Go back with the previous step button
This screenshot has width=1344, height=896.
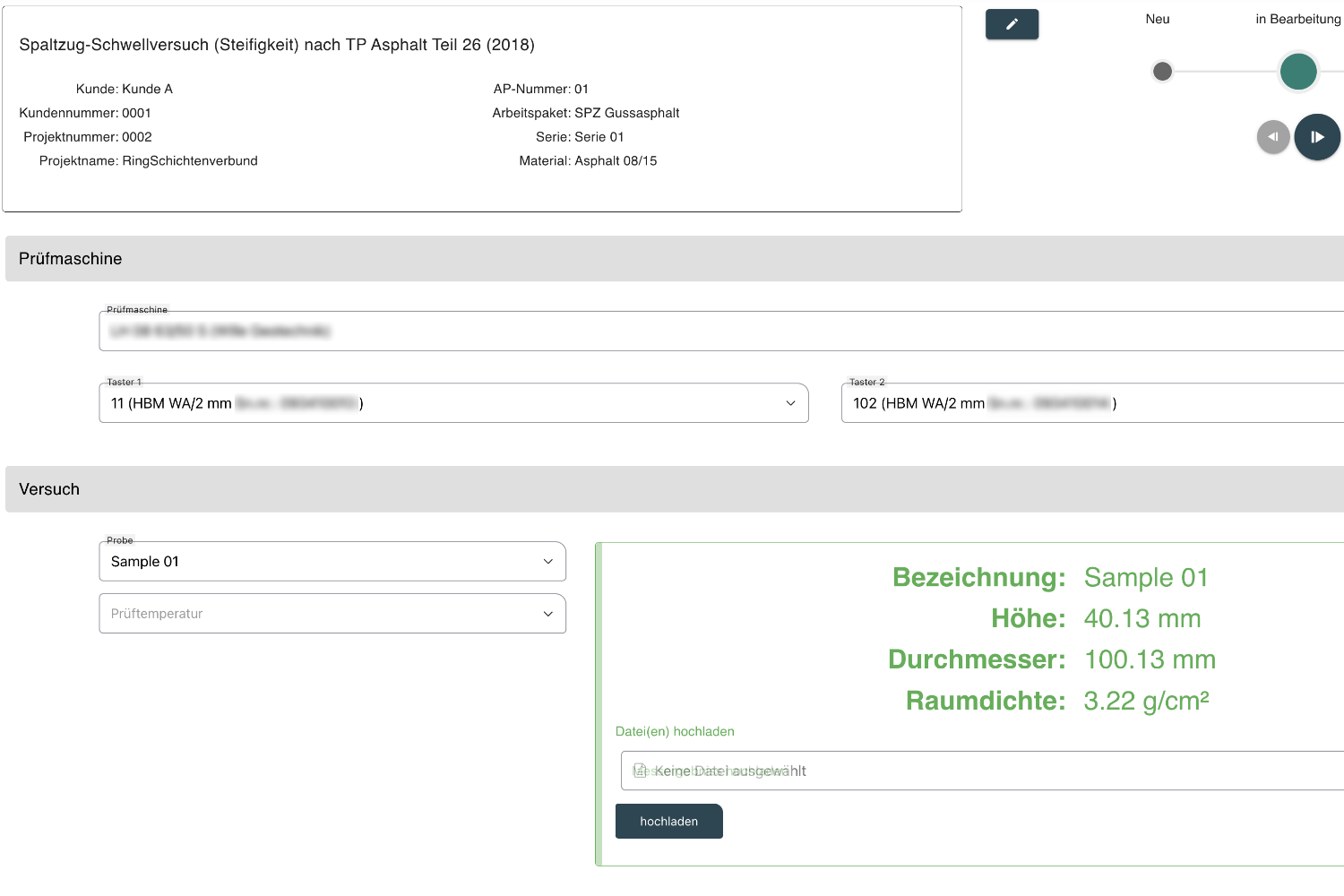tap(1273, 137)
